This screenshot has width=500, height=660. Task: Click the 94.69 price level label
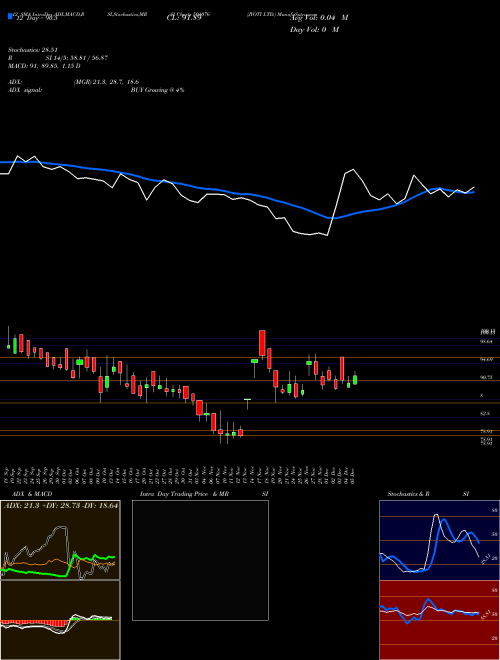pos(487,359)
